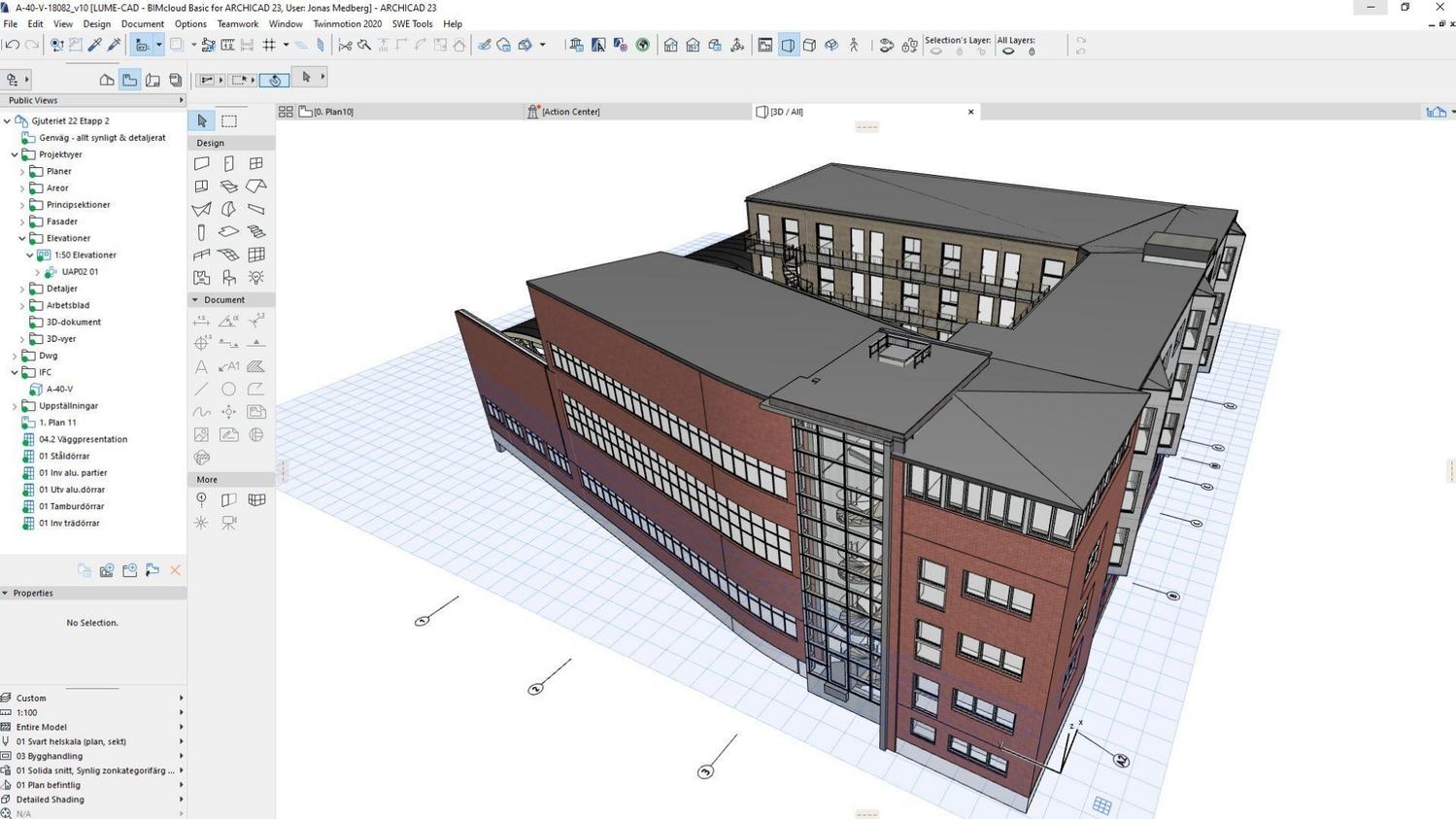
Task: Select the Fill hatch tool
Action: [256, 366]
